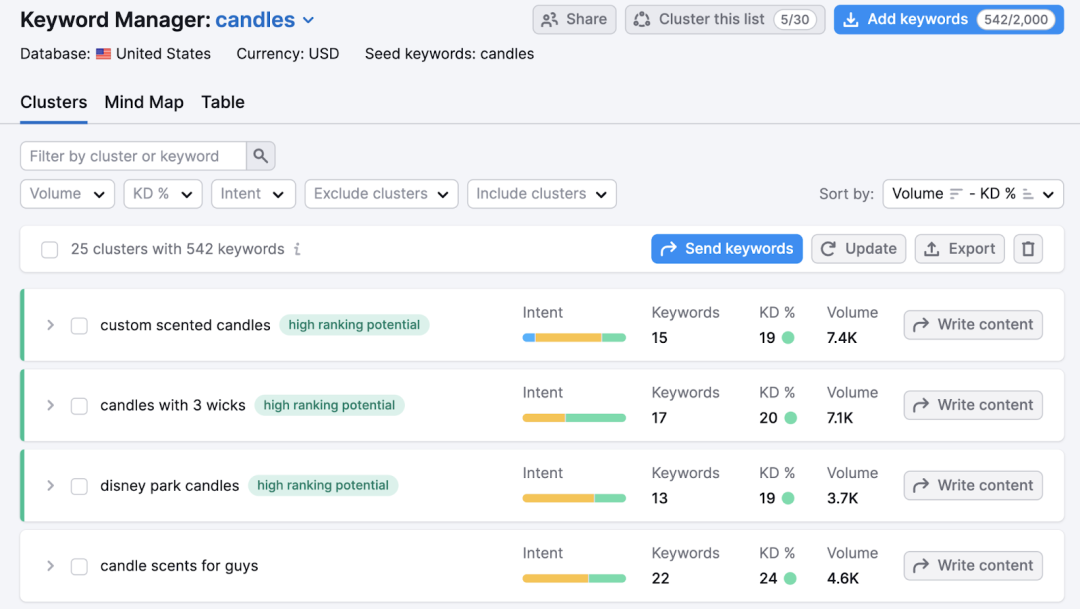
Task: Click the high ranking potential tag on disney park candles
Action: click(323, 485)
